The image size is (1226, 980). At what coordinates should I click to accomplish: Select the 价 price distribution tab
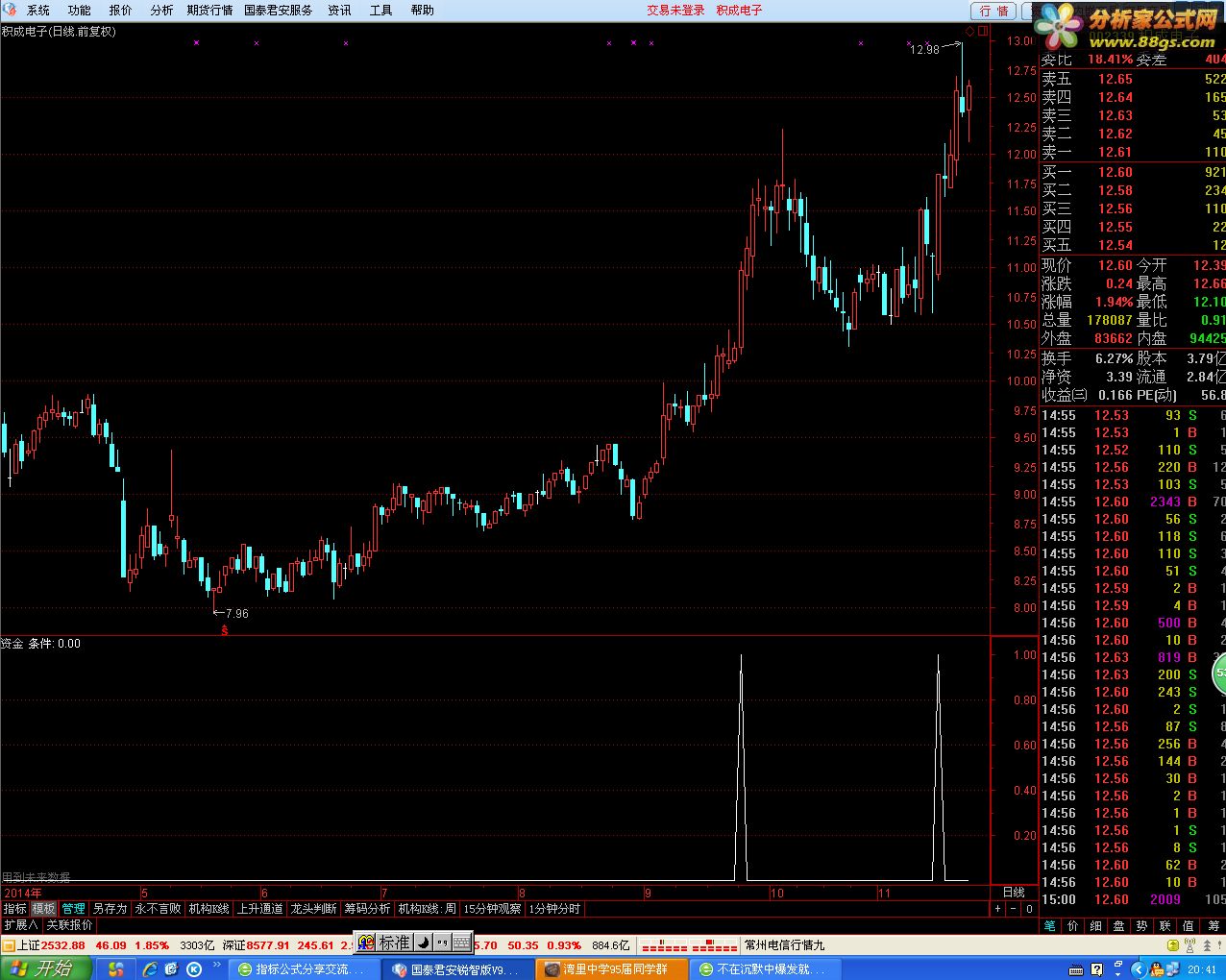coord(1073,925)
